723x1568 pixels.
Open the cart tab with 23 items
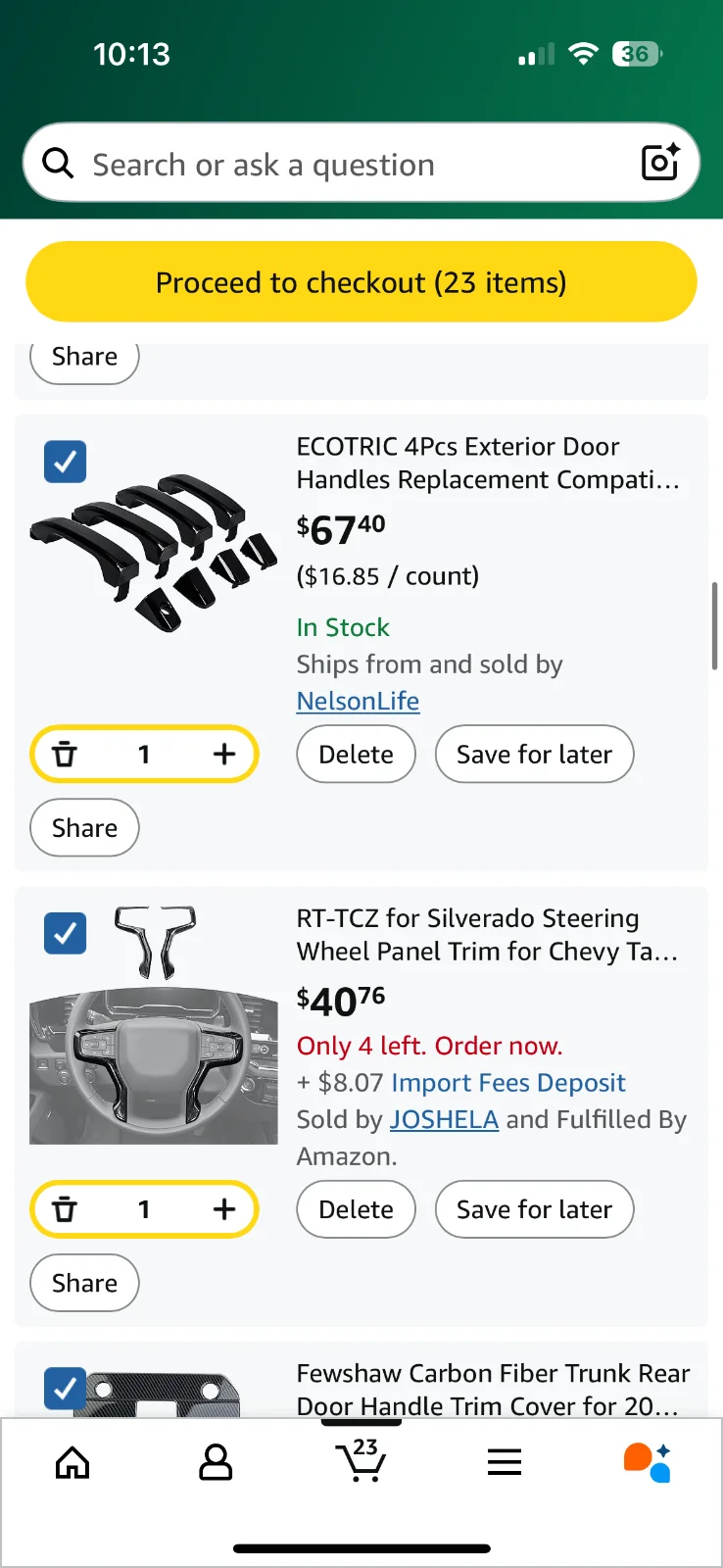361,1461
